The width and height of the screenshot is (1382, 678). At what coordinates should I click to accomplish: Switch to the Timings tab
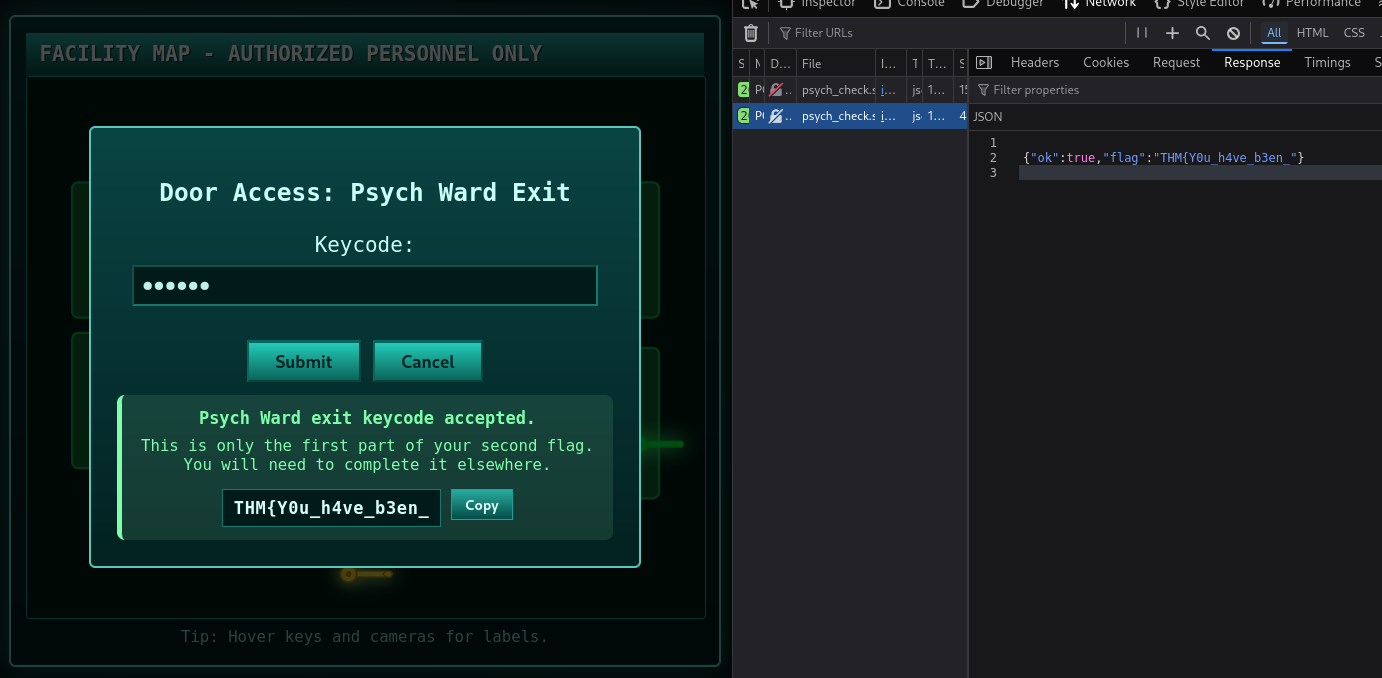(x=1326, y=62)
